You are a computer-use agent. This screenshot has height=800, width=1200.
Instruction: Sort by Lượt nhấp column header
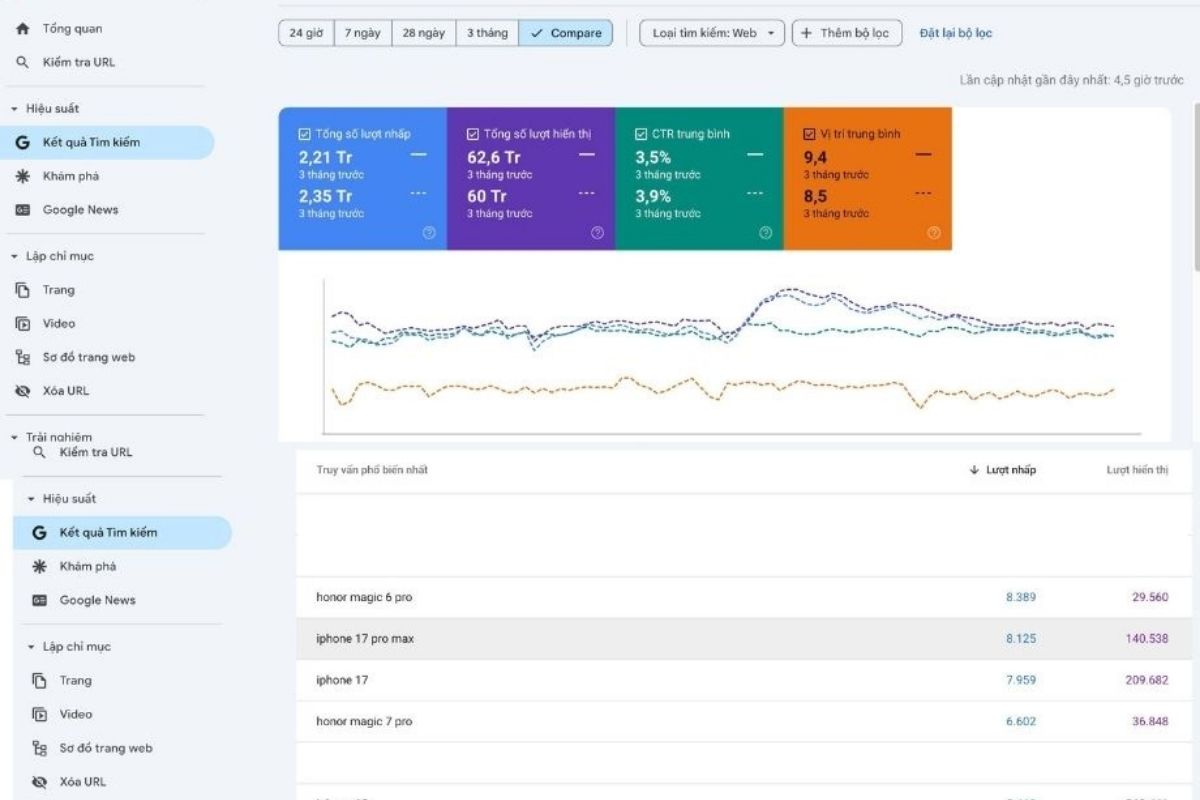tap(1003, 469)
